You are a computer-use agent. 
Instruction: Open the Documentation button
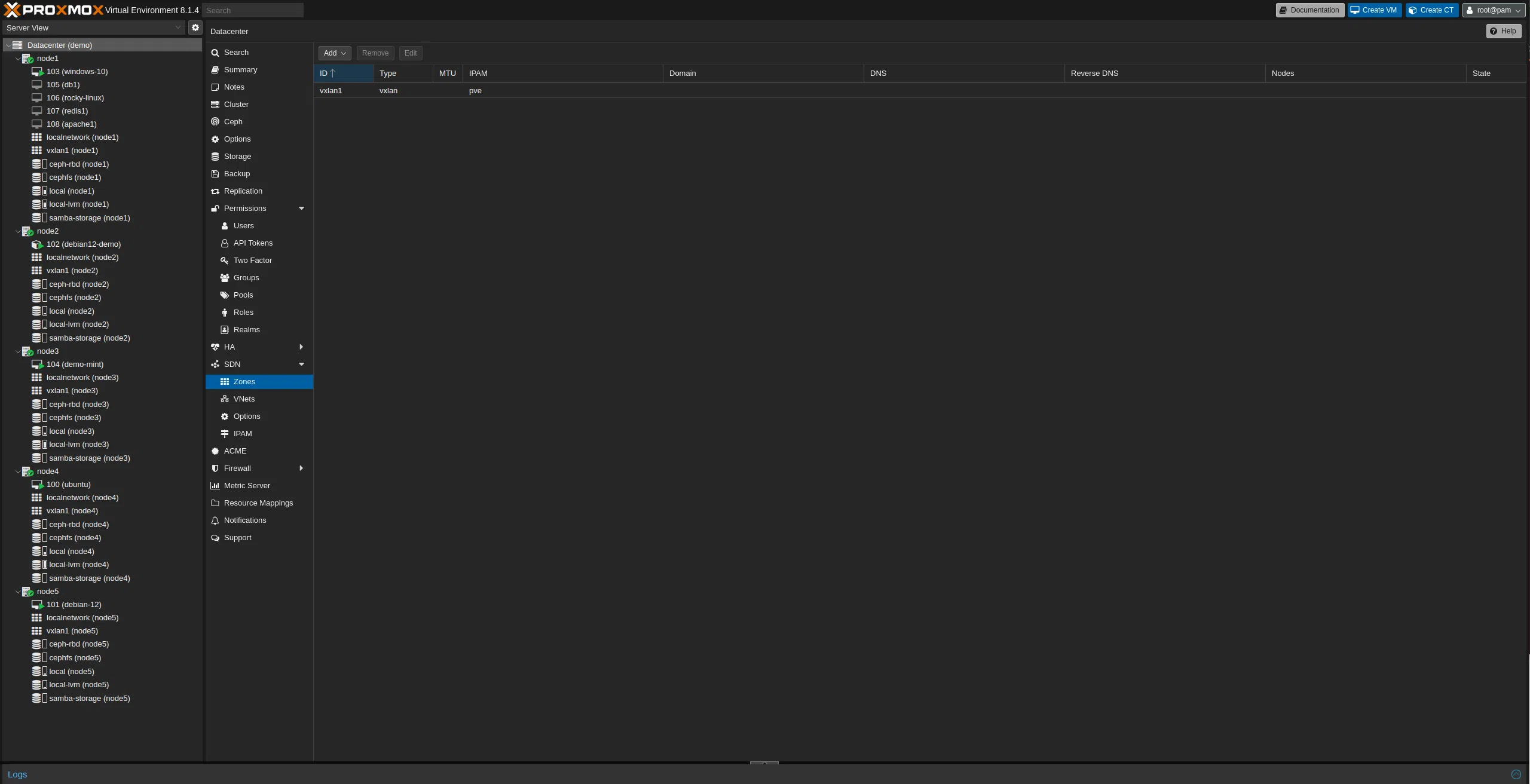click(1309, 10)
